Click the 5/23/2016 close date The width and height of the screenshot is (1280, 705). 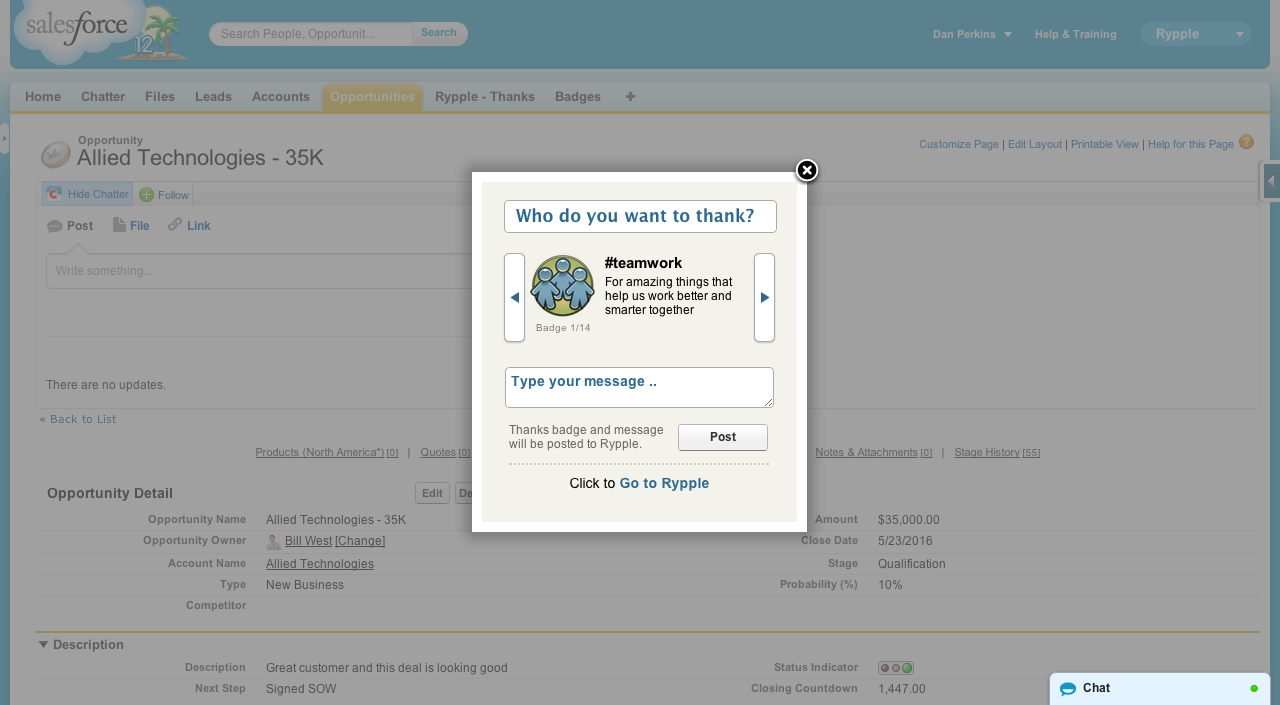pyautogui.click(x=905, y=541)
